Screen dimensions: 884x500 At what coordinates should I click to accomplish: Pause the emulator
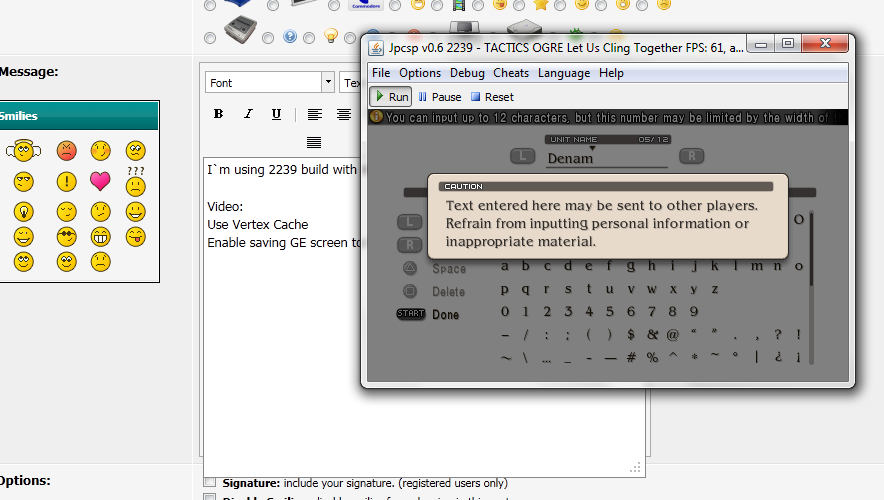(440, 97)
